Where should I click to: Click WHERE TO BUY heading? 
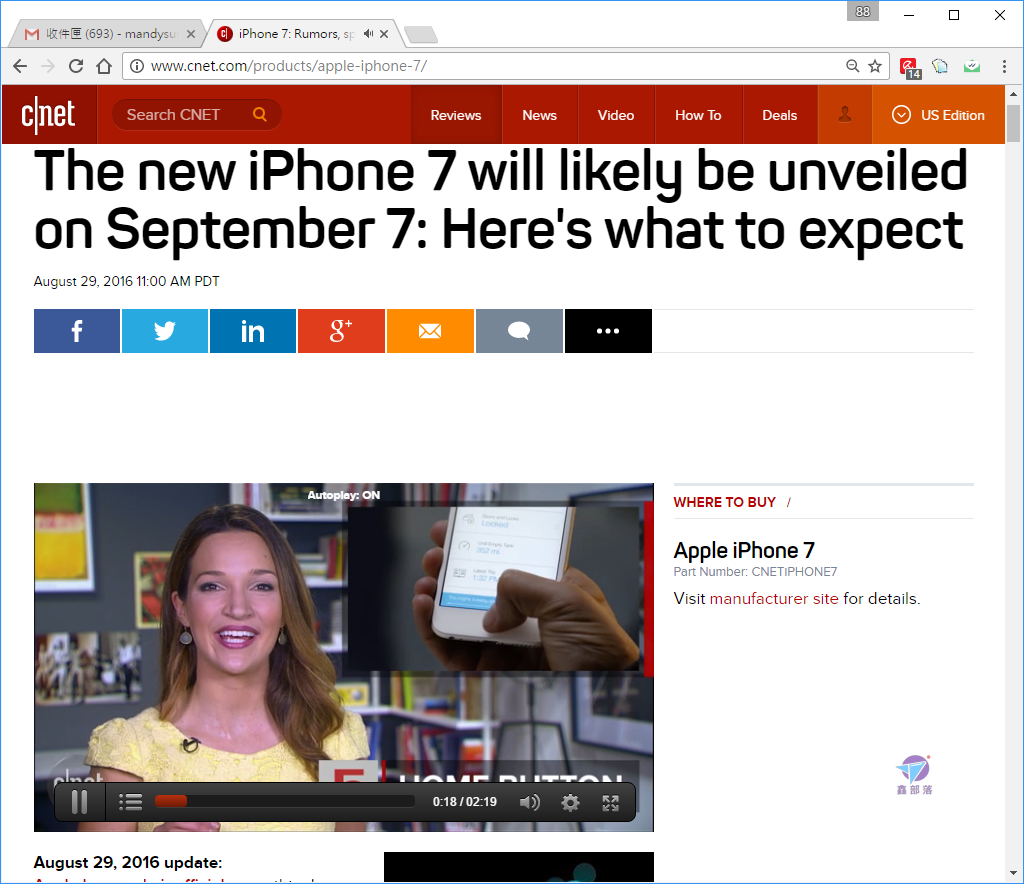(x=724, y=502)
